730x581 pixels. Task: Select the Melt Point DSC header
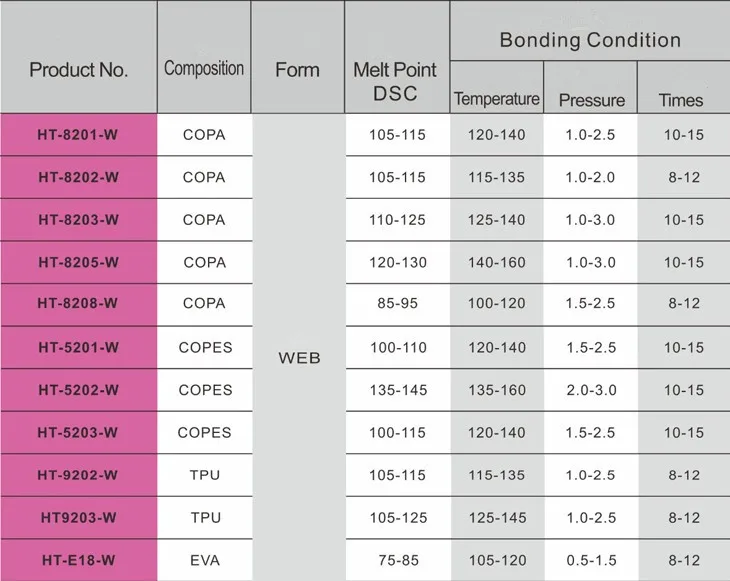pos(395,82)
